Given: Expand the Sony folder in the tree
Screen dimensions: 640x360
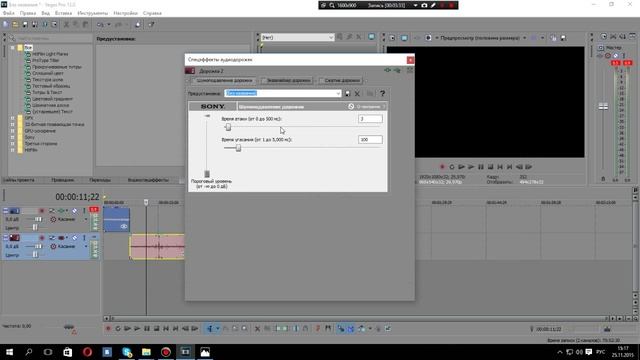Looking at the screenshot, I should (x=13, y=137).
